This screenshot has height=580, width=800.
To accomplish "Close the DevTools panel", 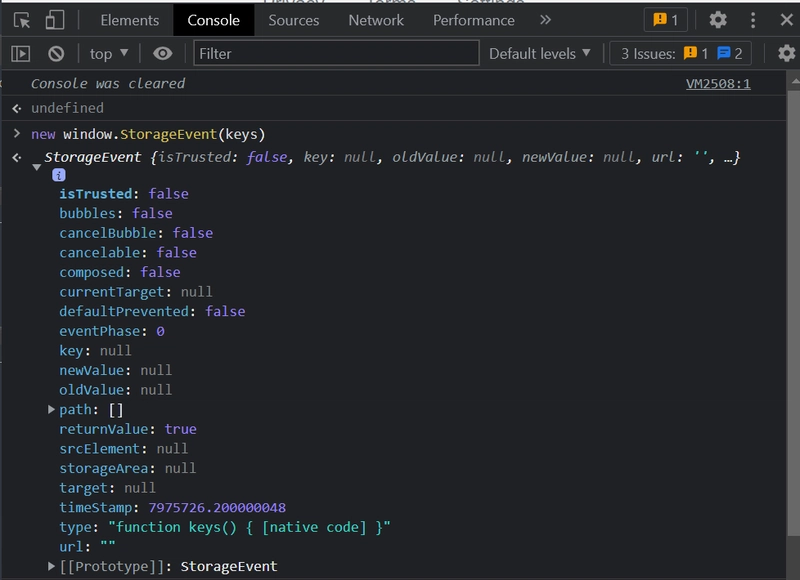I will [x=786, y=20].
